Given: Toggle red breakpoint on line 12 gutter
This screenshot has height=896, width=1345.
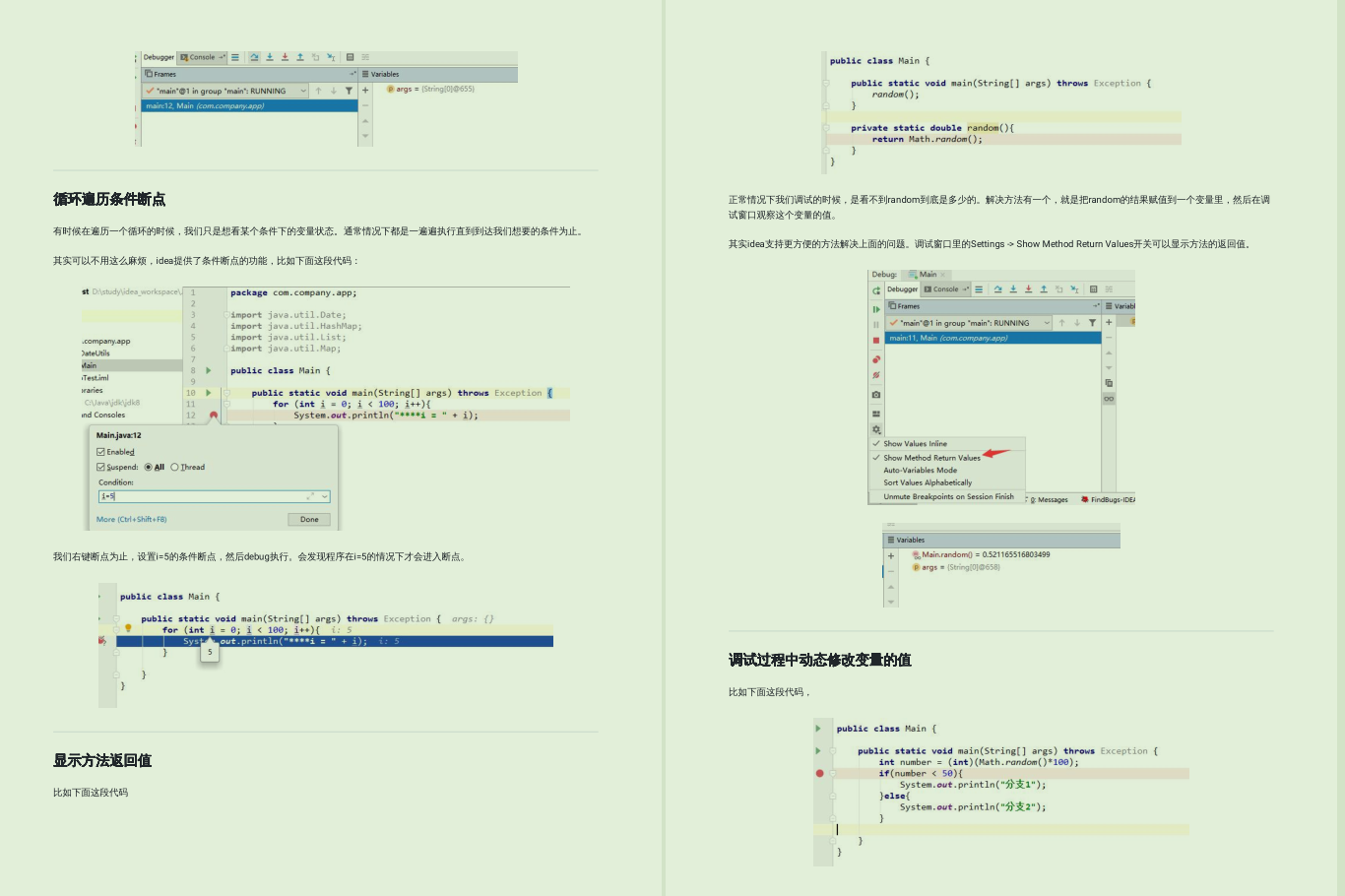Looking at the screenshot, I should 214,416.
